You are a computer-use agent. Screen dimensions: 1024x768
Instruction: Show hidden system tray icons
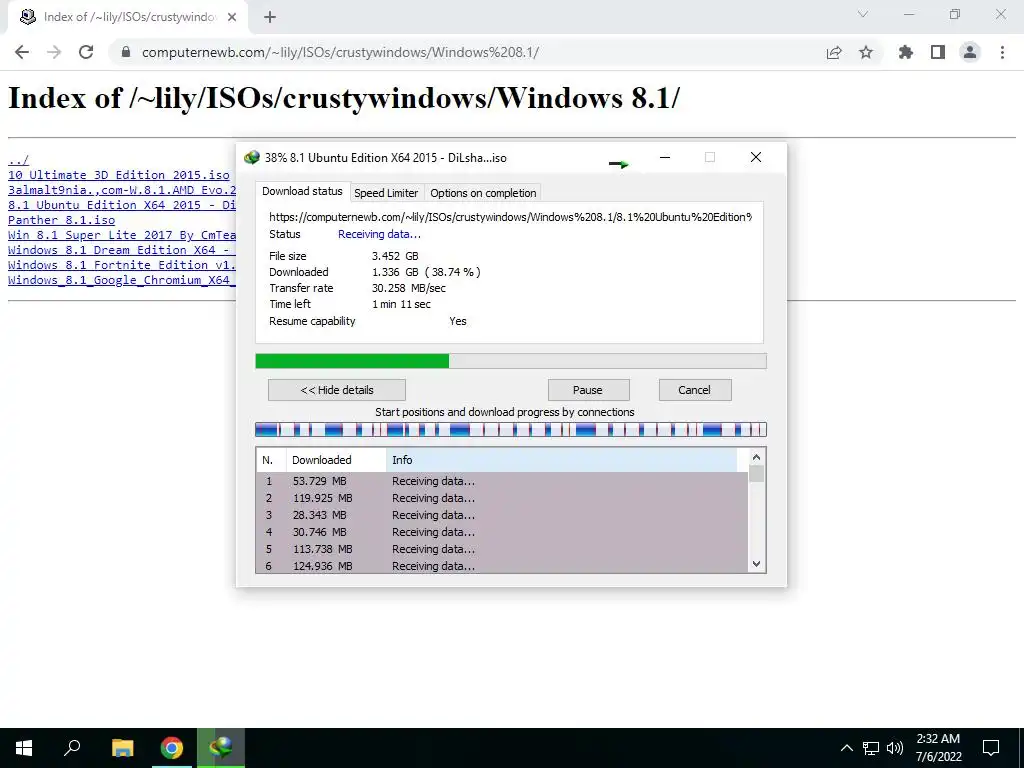click(x=846, y=748)
